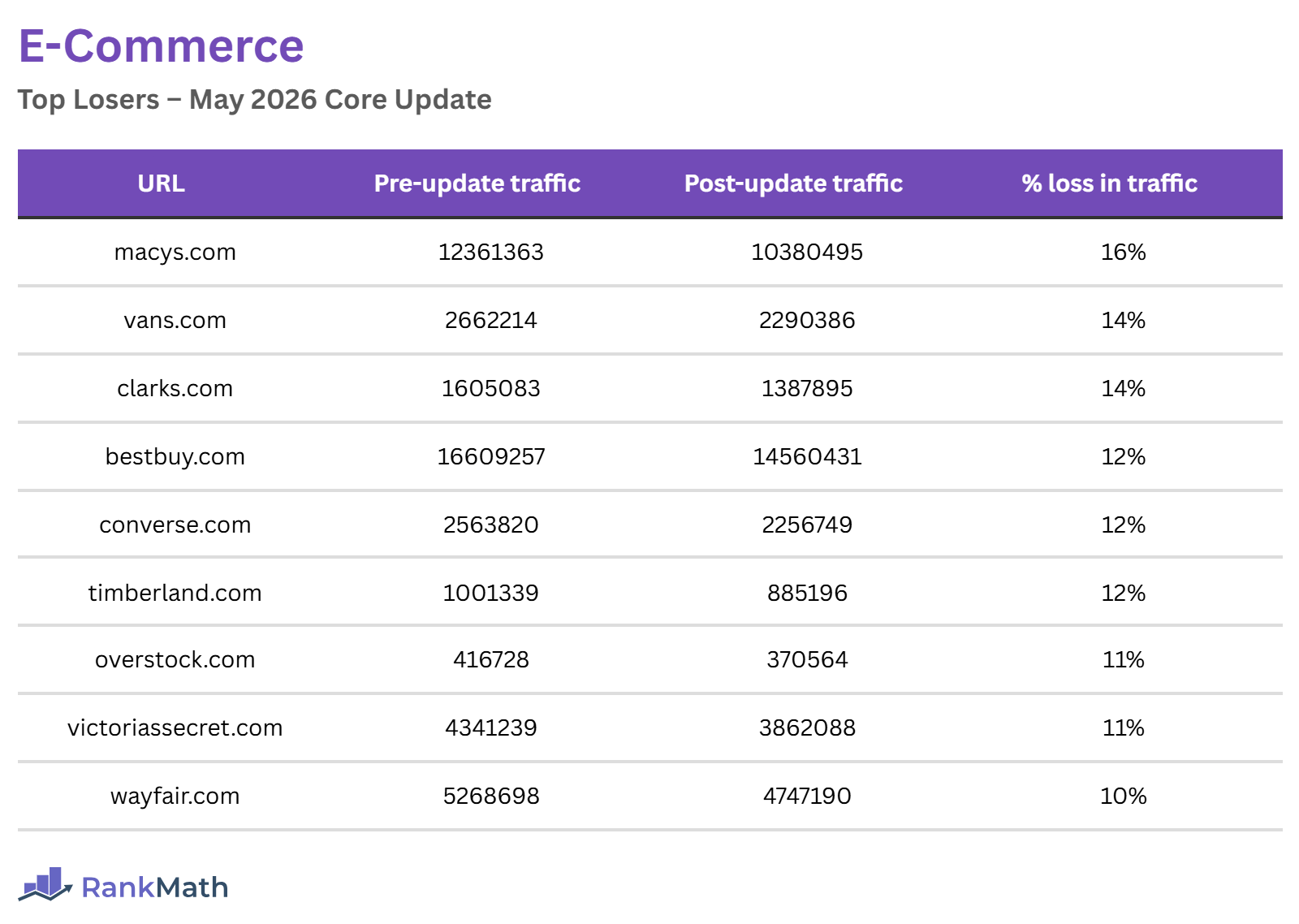Select the Top Losers May 2026 subtitle
This screenshot has width=1299, height=924.
(x=254, y=99)
